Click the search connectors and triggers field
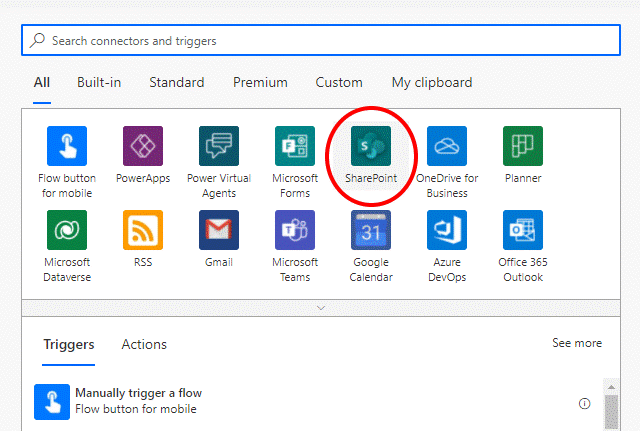This screenshot has height=431, width=640. (320, 41)
